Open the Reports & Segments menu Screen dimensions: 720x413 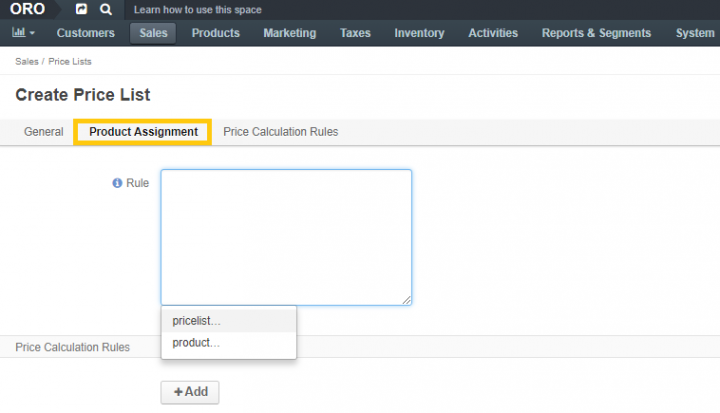click(x=596, y=33)
